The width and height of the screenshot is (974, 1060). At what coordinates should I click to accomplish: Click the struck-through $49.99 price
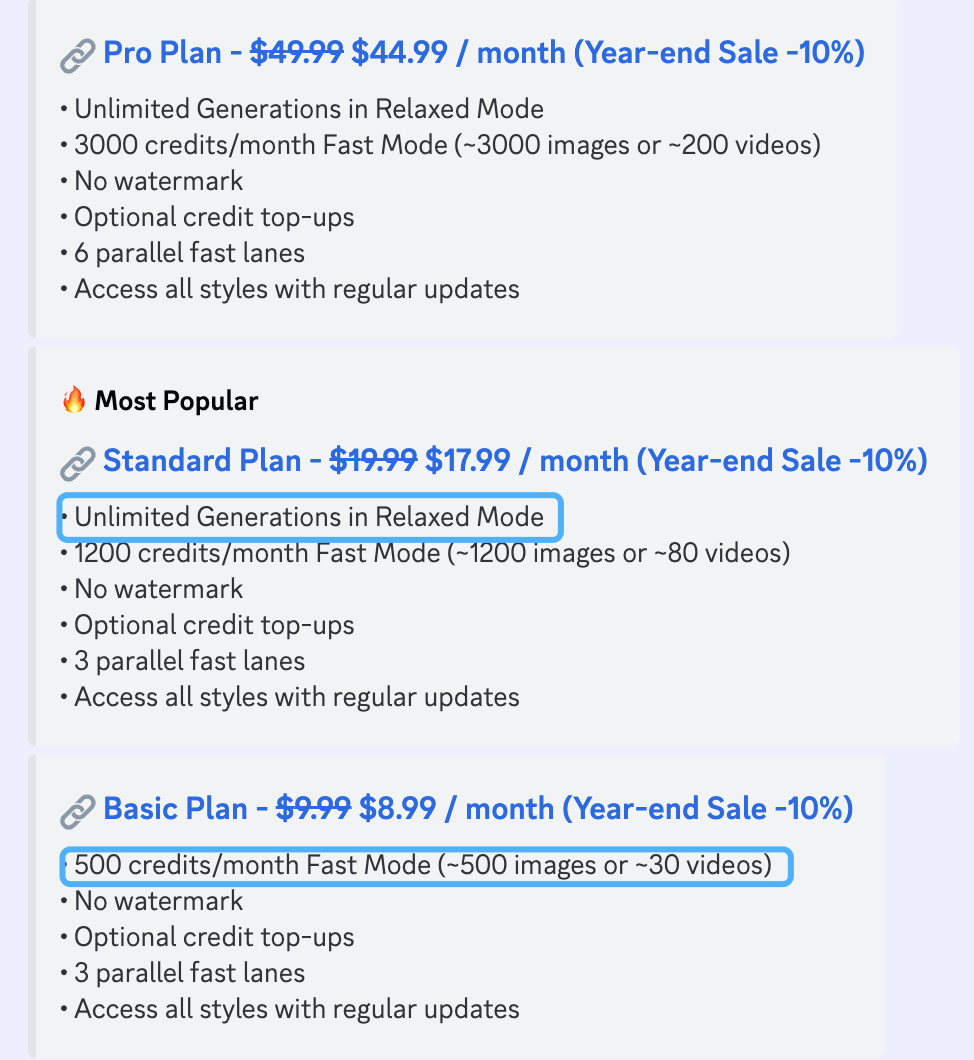pos(297,53)
